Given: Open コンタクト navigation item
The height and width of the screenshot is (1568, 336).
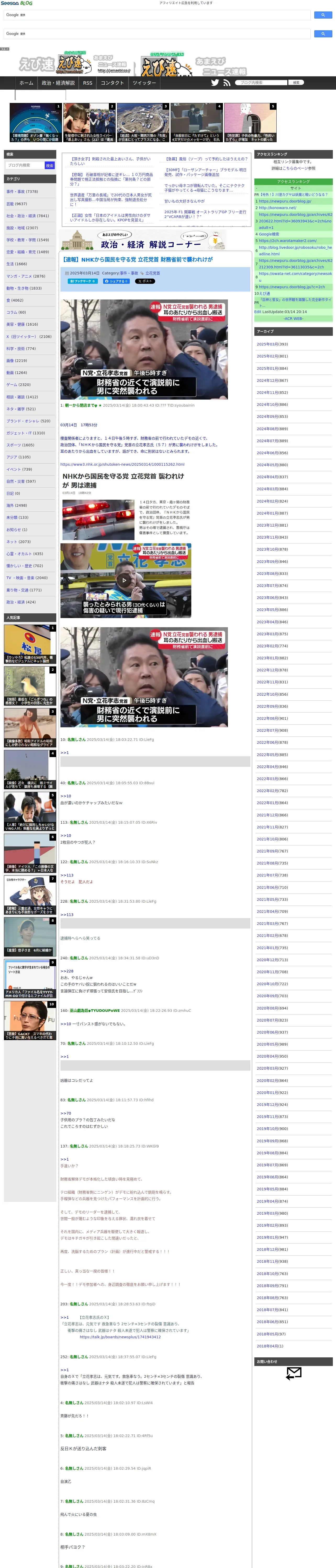Looking at the screenshot, I should pos(112,83).
